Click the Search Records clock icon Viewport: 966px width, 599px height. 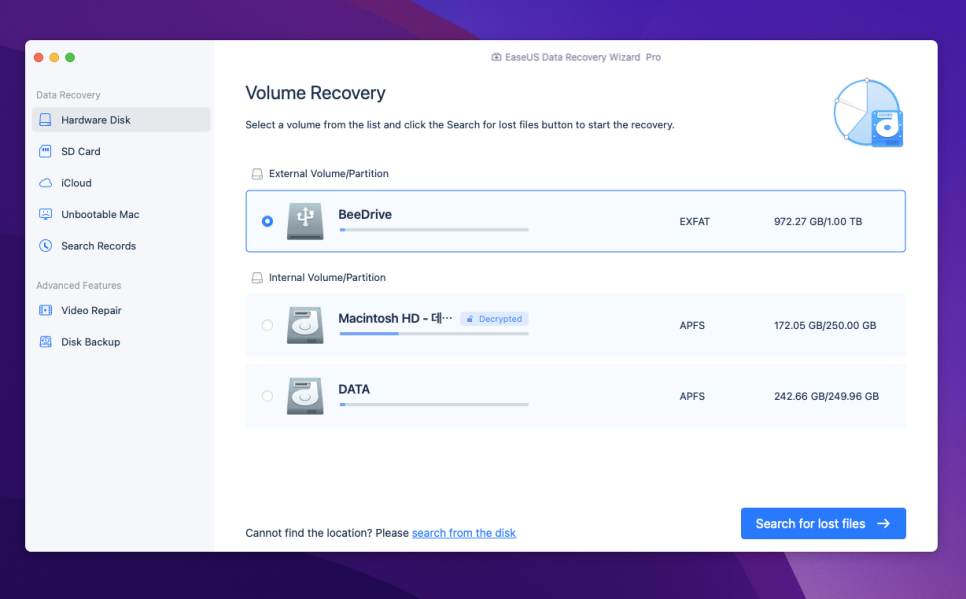click(x=46, y=245)
